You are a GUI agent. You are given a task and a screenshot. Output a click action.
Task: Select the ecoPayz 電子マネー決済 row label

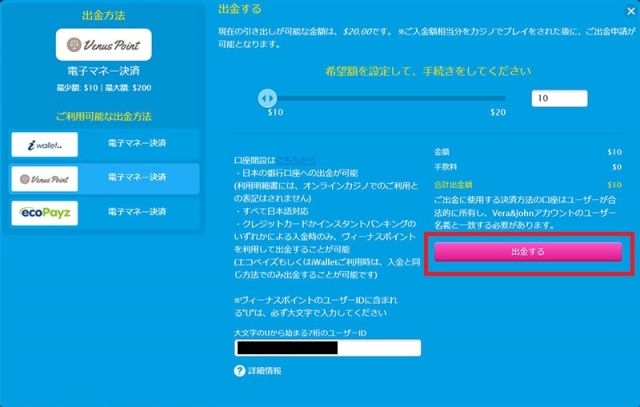click(x=137, y=212)
